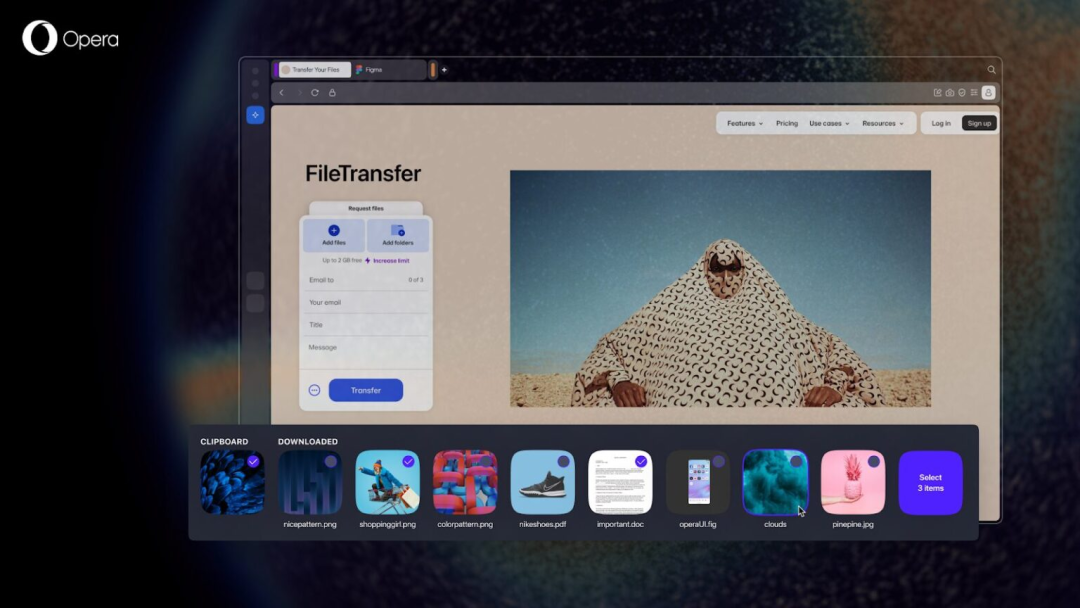Click the Add files plus icon
The image size is (1080, 608).
tap(334, 231)
